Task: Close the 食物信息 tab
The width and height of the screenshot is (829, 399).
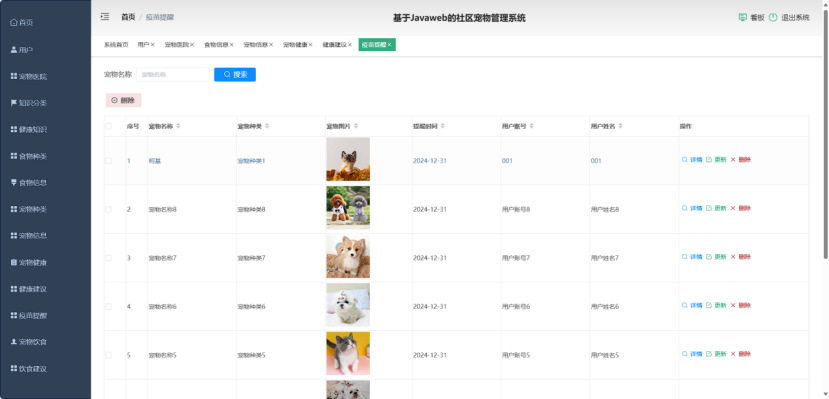Action: click(x=232, y=45)
